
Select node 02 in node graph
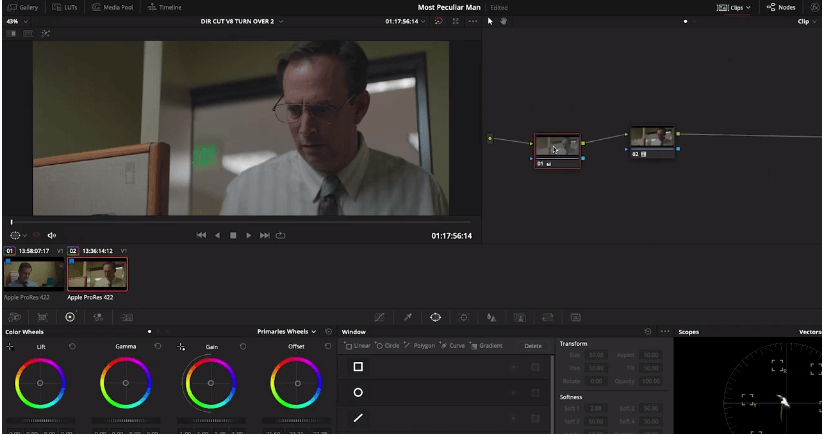pos(652,142)
